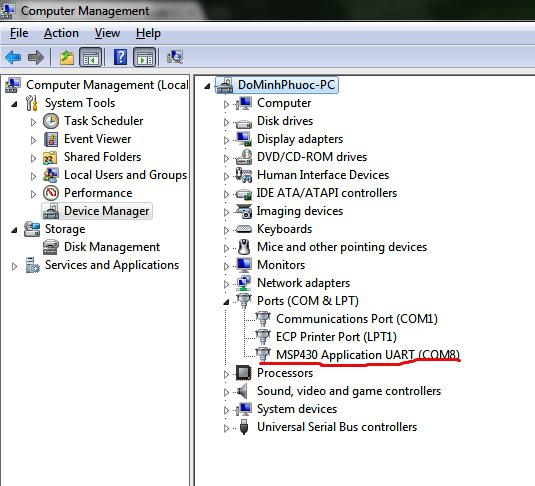This screenshot has height=486, width=535.
Task: Select MSP430 Application UART (COM8) text
Action: click(368, 355)
